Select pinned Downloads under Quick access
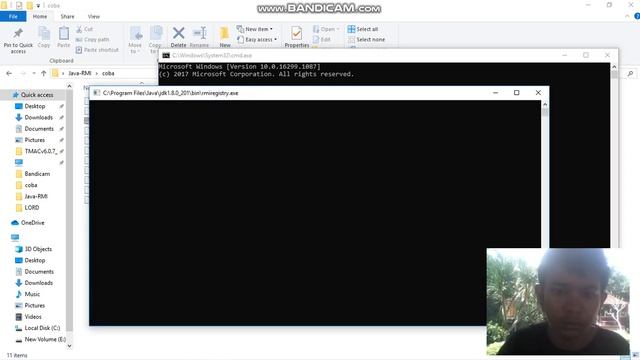The image size is (640, 360). click(38, 118)
